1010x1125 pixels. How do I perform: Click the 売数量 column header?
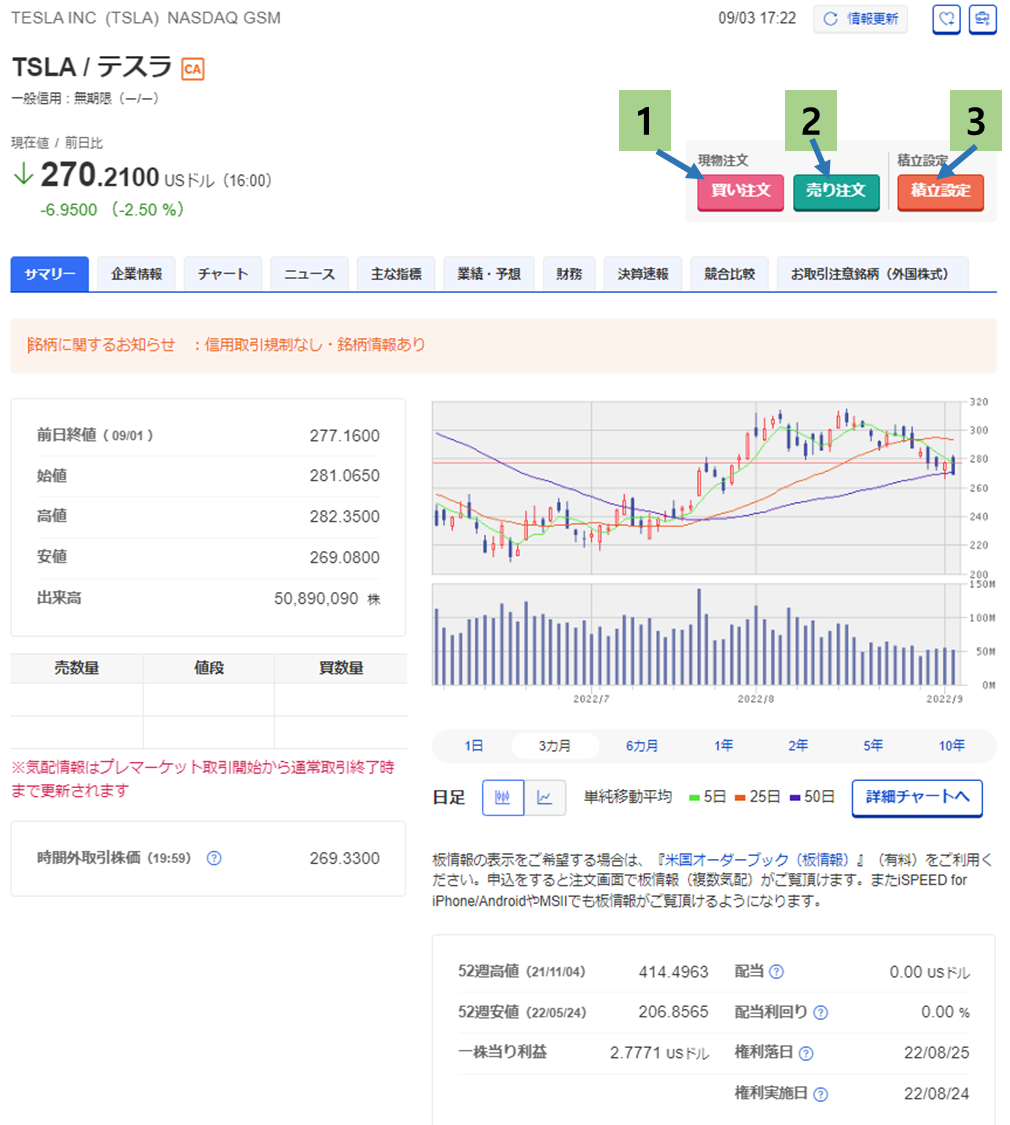(77, 668)
